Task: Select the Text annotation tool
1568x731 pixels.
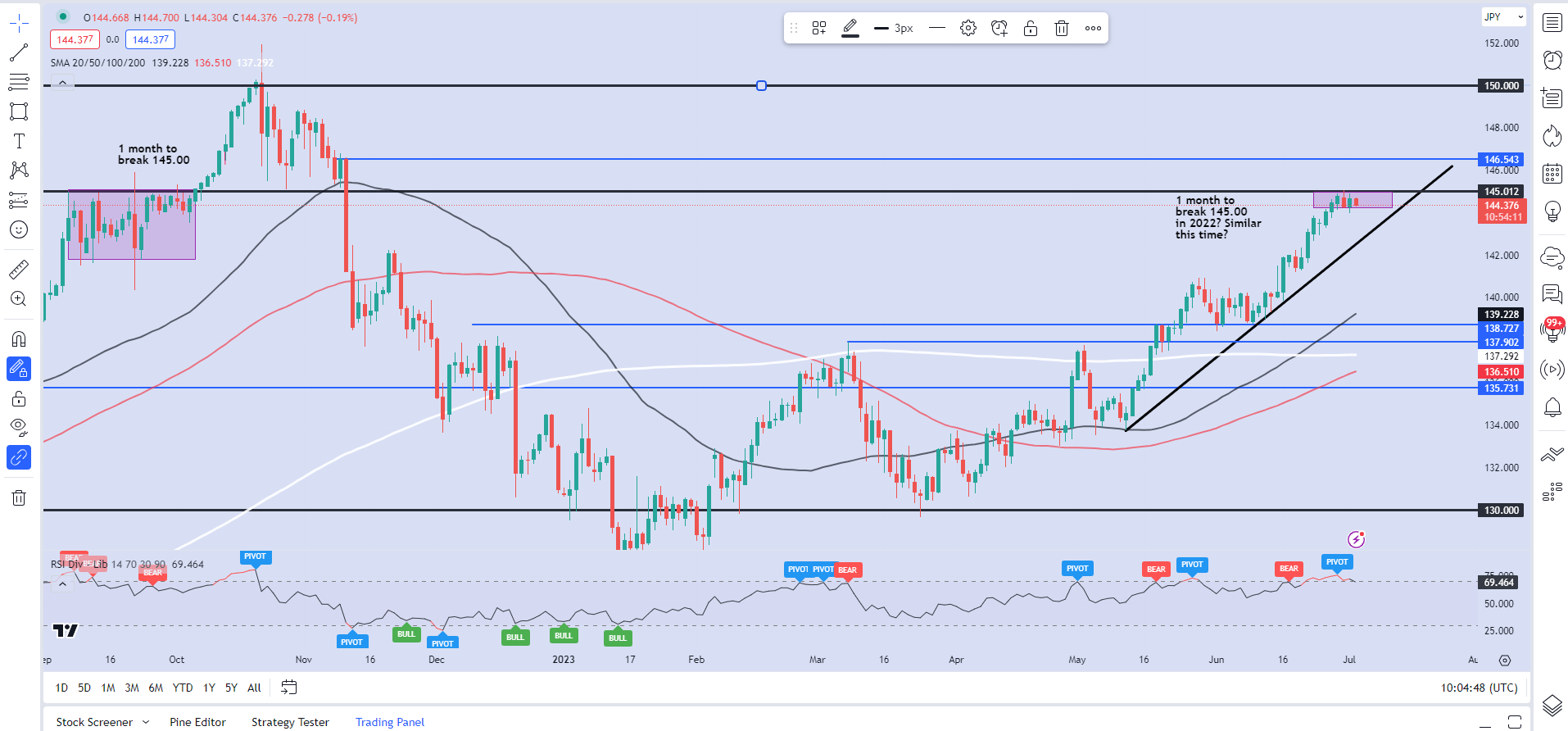Action: 19,141
